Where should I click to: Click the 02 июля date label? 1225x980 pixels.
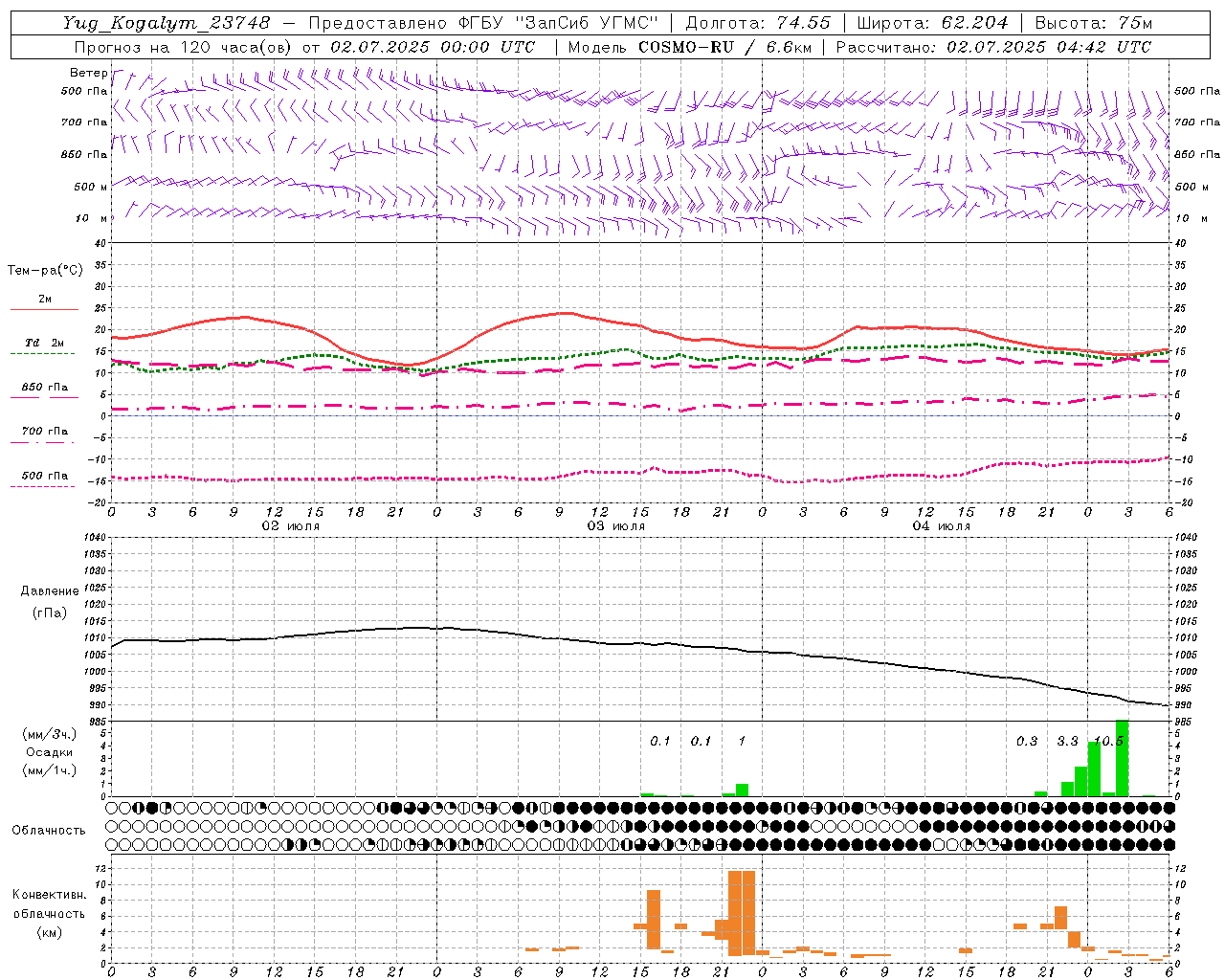pyautogui.click(x=291, y=526)
